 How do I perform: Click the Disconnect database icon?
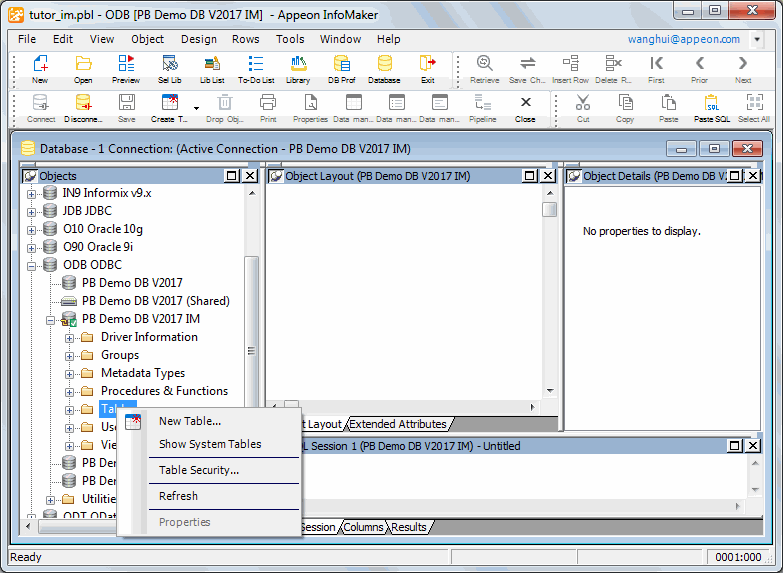[83, 106]
